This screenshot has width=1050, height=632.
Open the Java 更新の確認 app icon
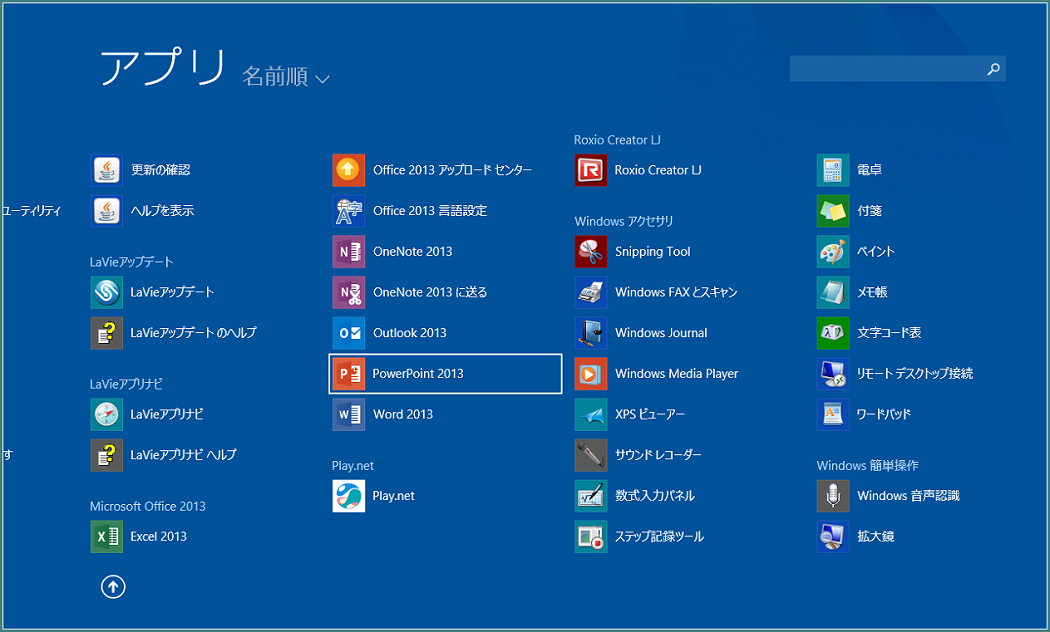(106, 170)
